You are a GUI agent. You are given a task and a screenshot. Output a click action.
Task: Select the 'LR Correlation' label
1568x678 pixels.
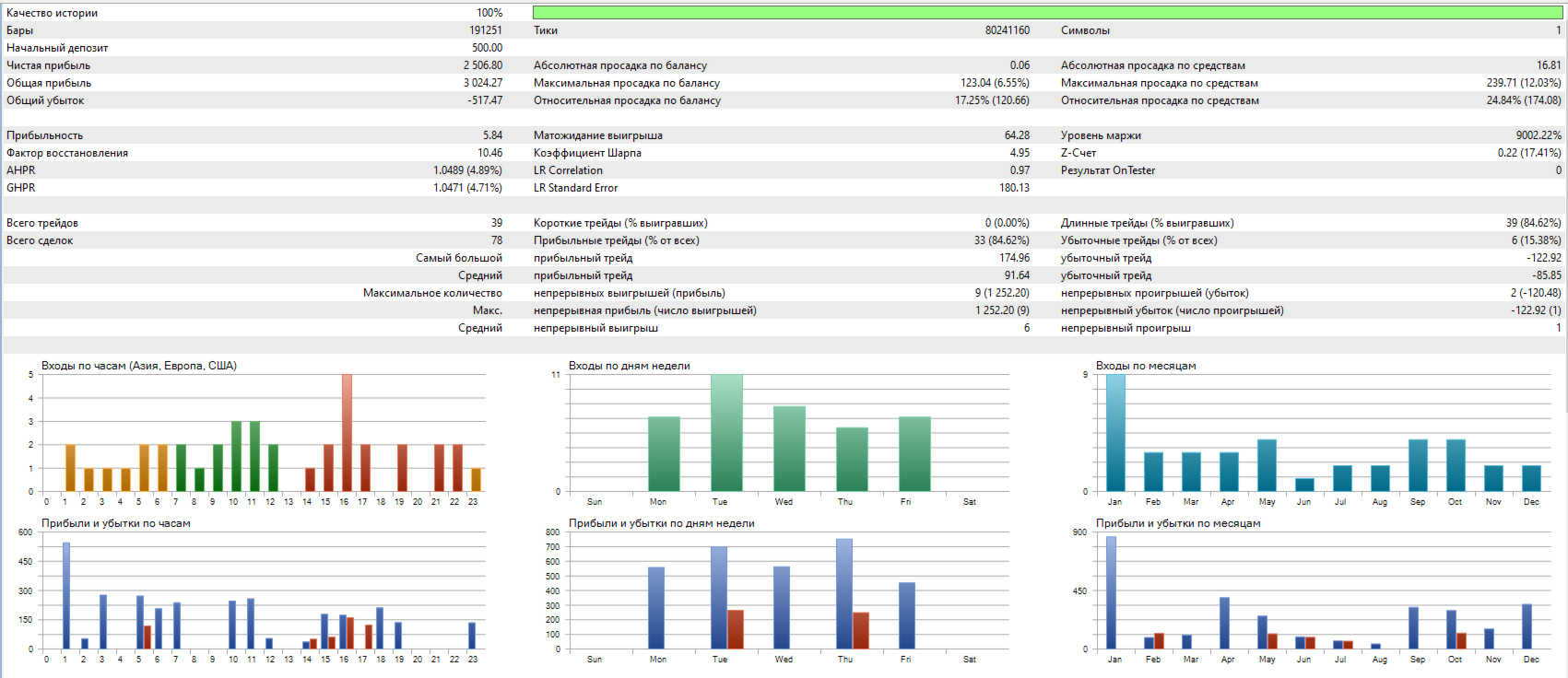click(x=568, y=170)
